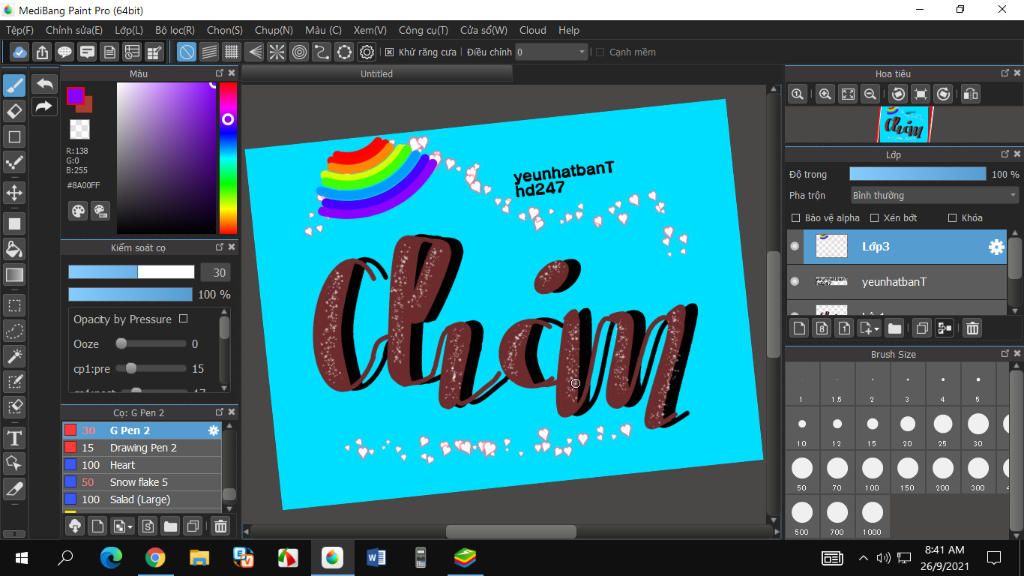Click the purple foreground color swatch
Screen dimensions: 1024x576
point(75,97)
